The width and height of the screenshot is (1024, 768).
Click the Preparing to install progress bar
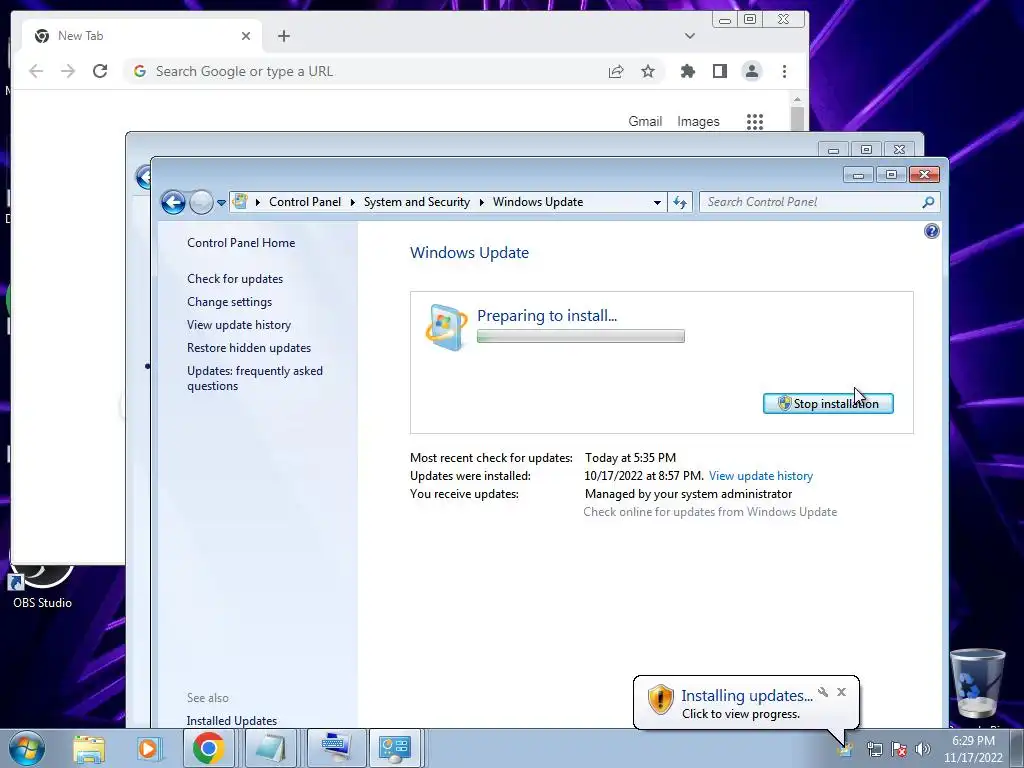(581, 336)
